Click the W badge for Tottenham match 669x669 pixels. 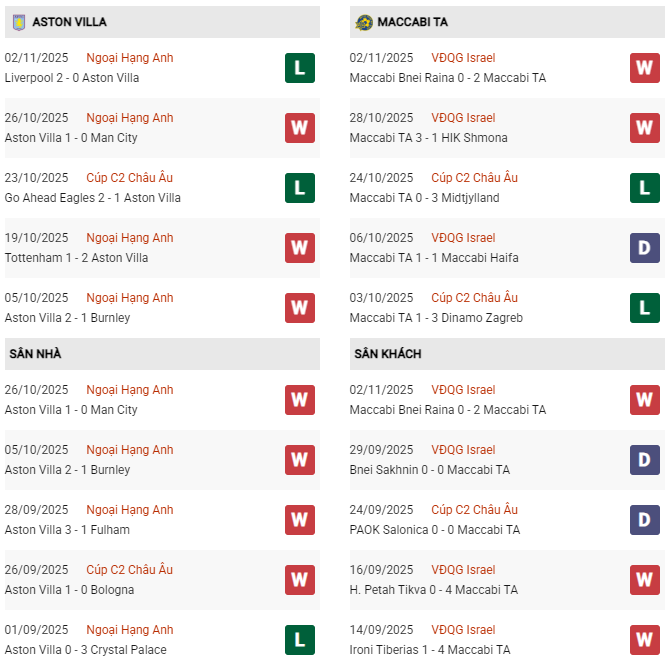pyautogui.click(x=299, y=248)
